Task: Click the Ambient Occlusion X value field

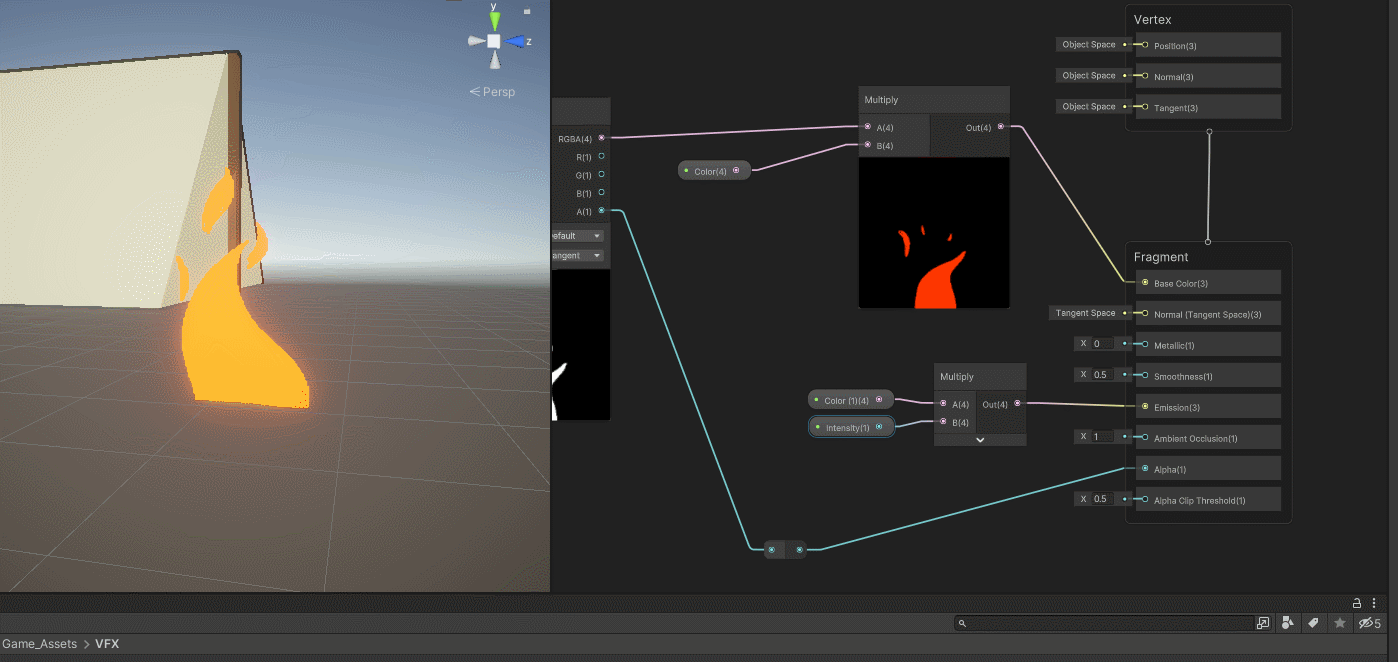Action: 1103,436
